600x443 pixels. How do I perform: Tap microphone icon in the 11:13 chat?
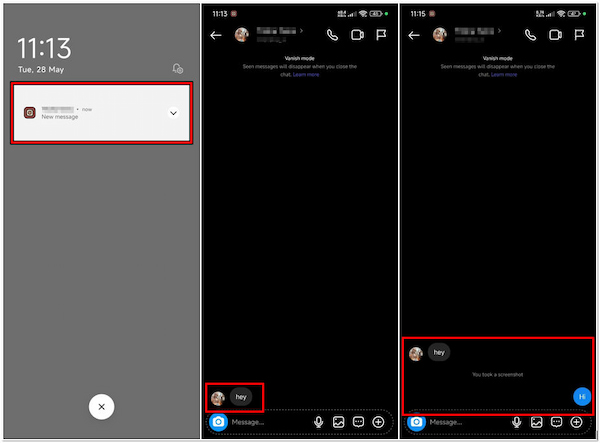[318, 423]
